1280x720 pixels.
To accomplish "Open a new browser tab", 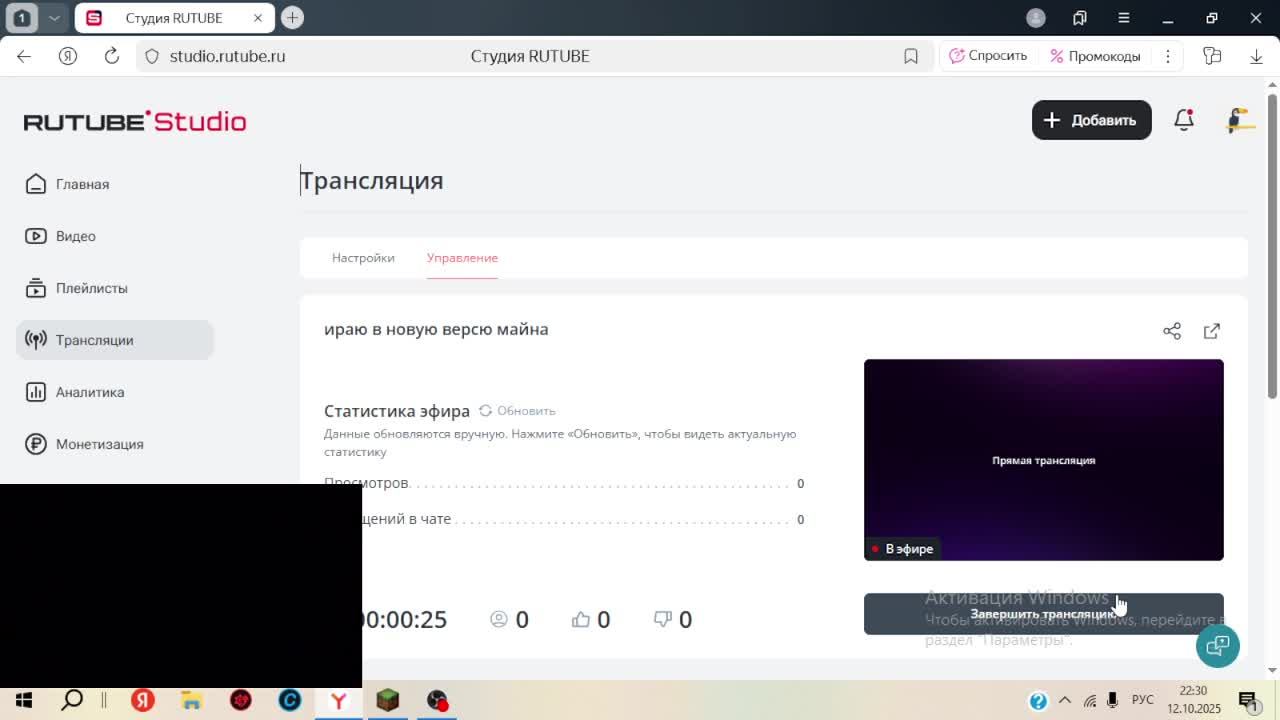I will pos(292,17).
